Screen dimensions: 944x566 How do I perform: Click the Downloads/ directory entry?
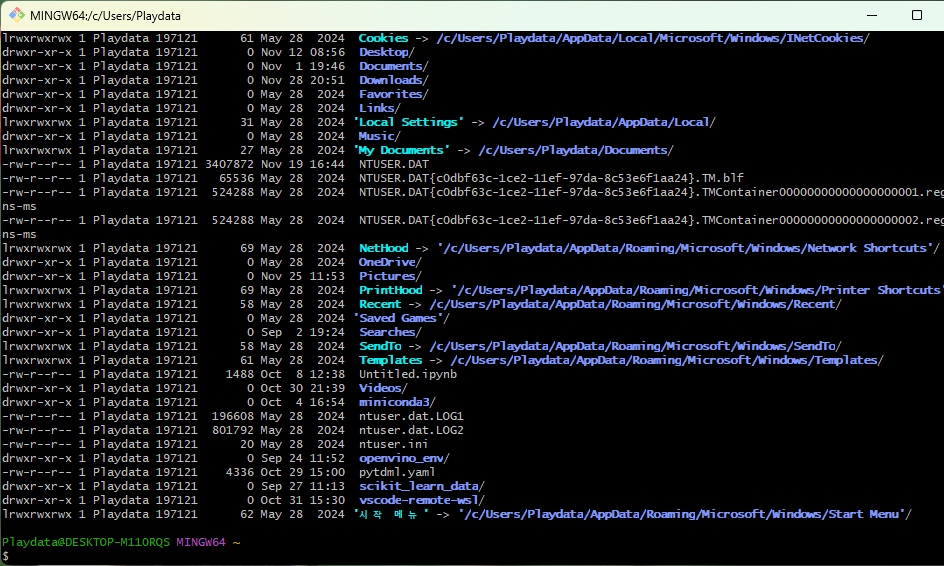tap(394, 79)
